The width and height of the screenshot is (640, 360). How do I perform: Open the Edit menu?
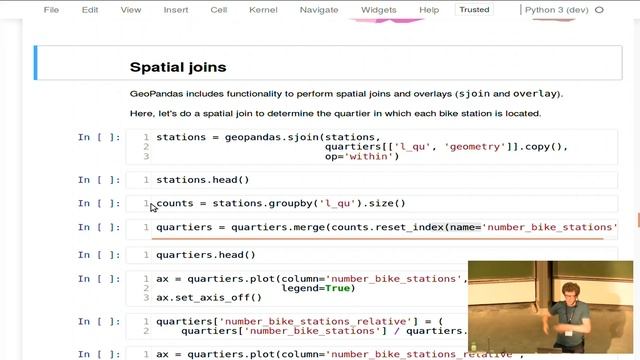(90, 10)
